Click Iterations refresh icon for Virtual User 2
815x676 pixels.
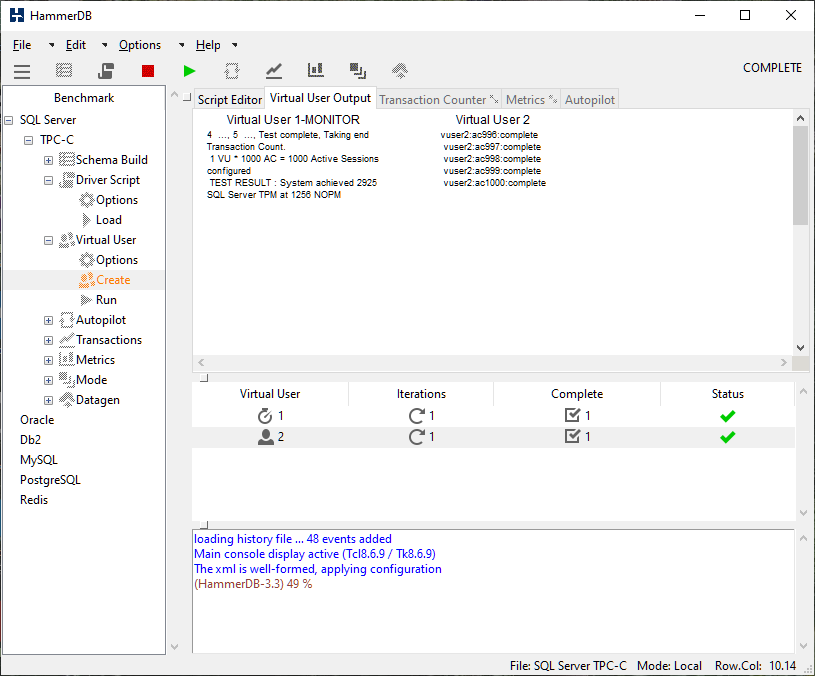pyautogui.click(x=416, y=437)
